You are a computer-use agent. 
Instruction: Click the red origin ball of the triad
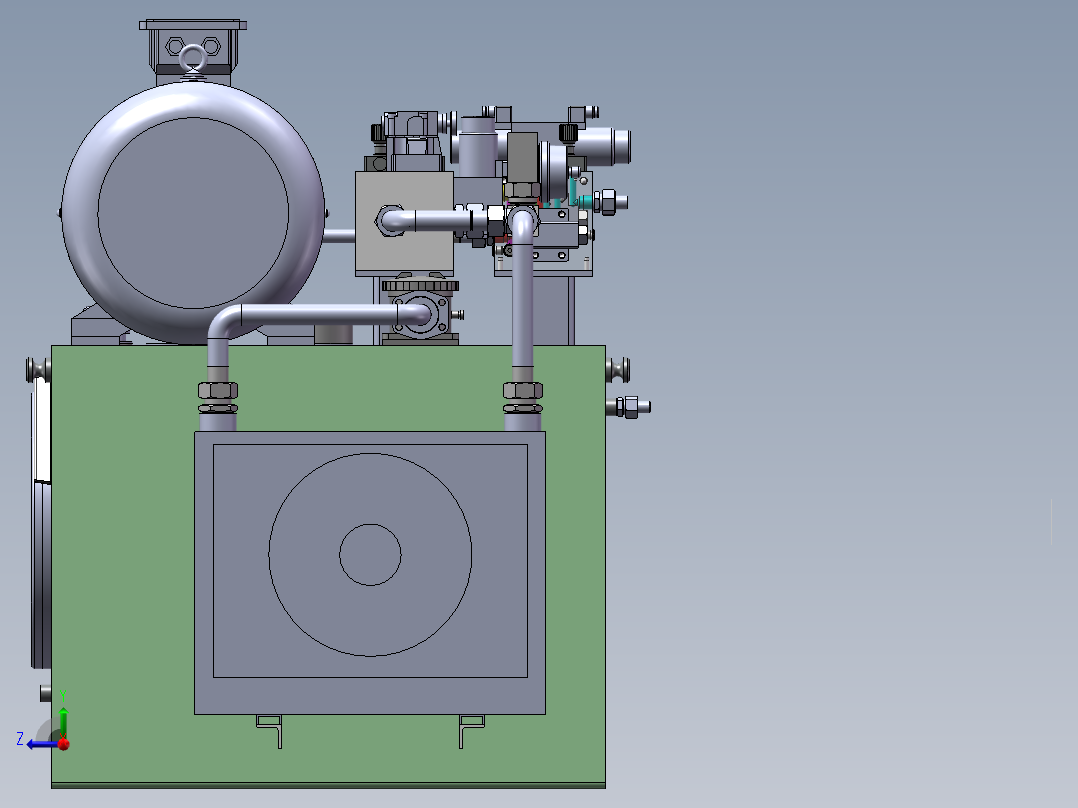coord(64,744)
